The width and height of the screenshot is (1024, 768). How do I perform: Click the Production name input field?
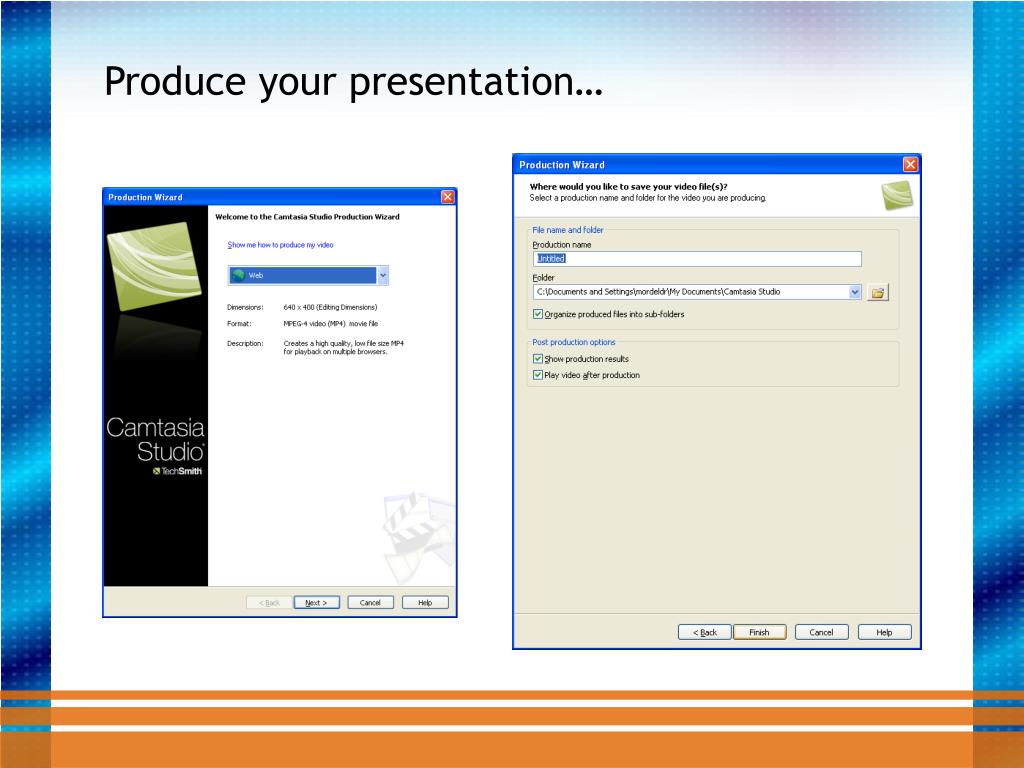coord(697,259)
